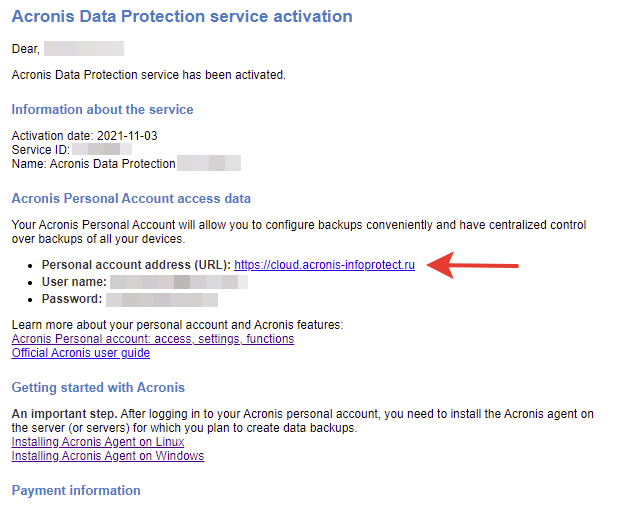622x508 pixels.
Task: Click the blurred recipient name after Dear
Action: 84,49
